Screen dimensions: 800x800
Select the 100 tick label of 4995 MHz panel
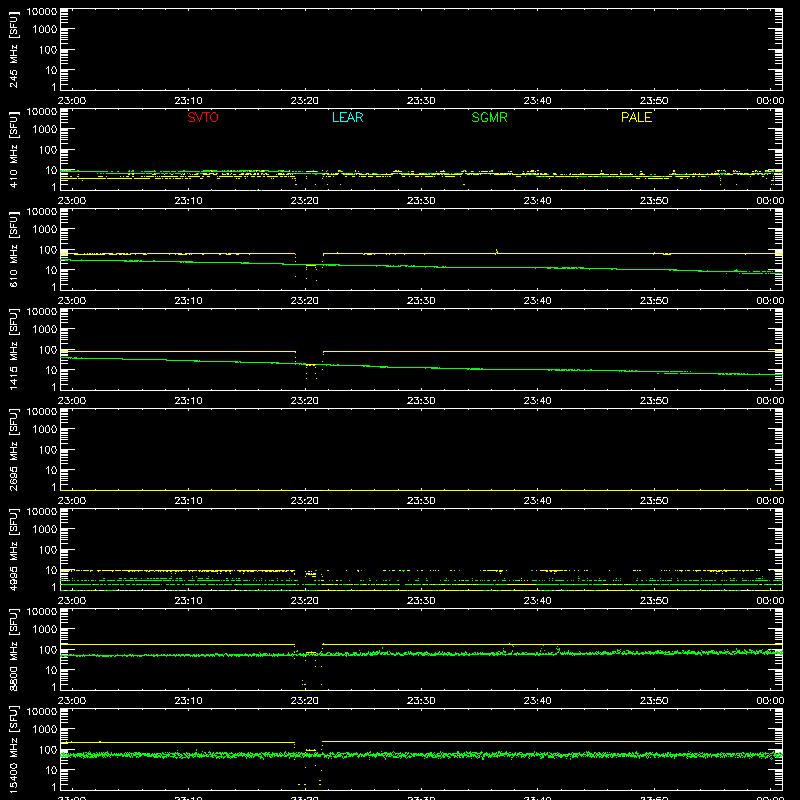point(47,550)
